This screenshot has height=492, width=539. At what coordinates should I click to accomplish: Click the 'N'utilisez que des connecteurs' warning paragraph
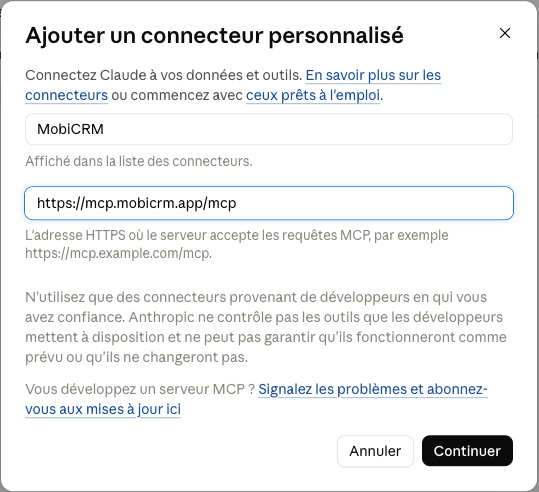pyautogui.click(x=266, y=327)
